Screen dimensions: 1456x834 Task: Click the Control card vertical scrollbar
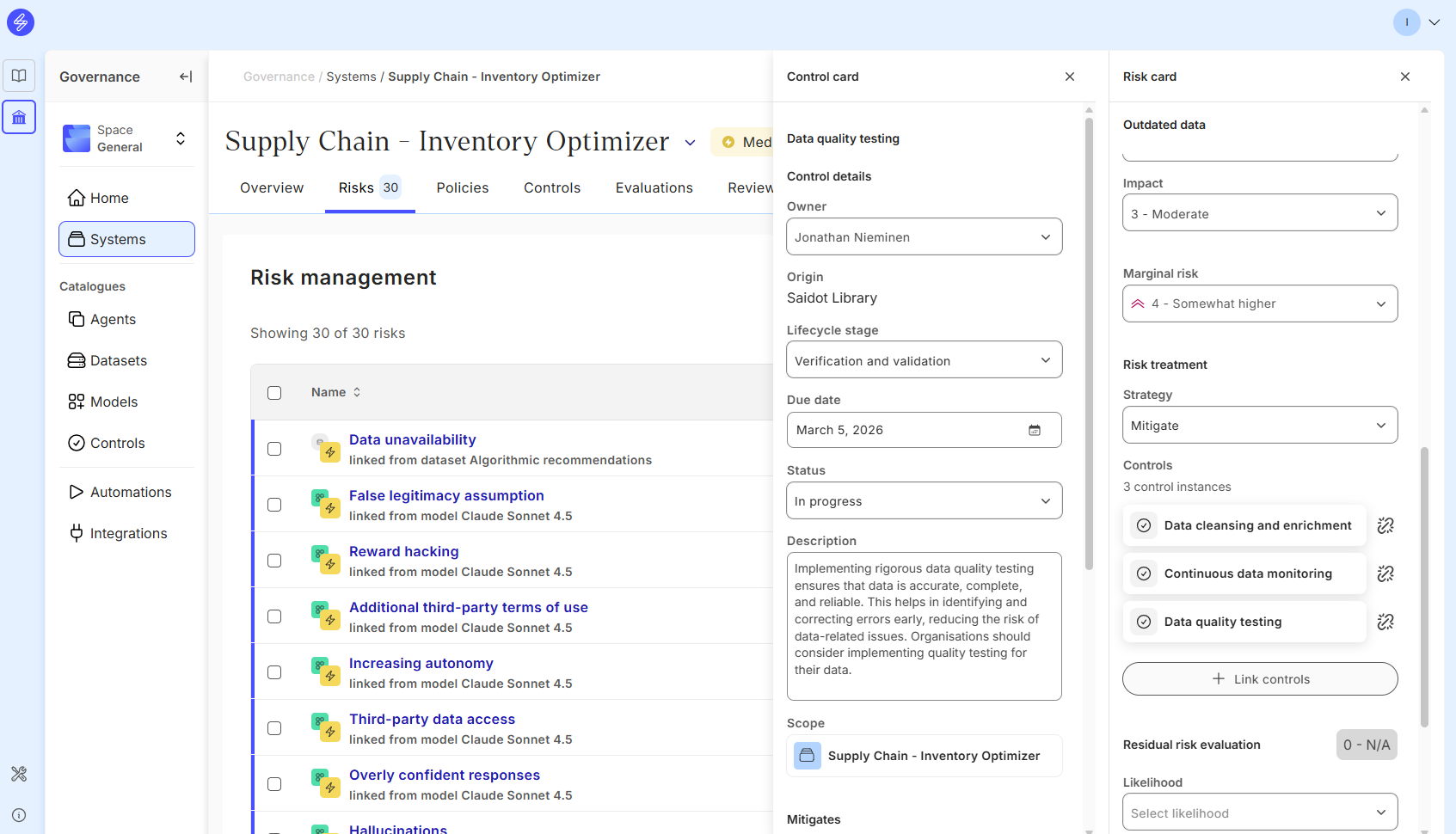[x=1089, y=344]
